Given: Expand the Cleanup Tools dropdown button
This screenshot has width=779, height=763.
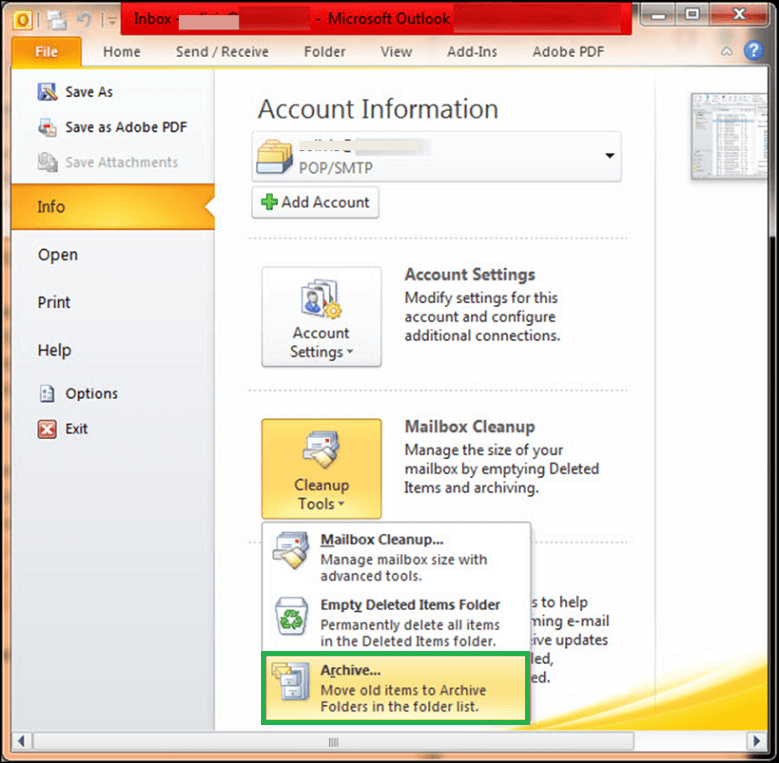Looking at the screenshot, I should tap(321, 469).
